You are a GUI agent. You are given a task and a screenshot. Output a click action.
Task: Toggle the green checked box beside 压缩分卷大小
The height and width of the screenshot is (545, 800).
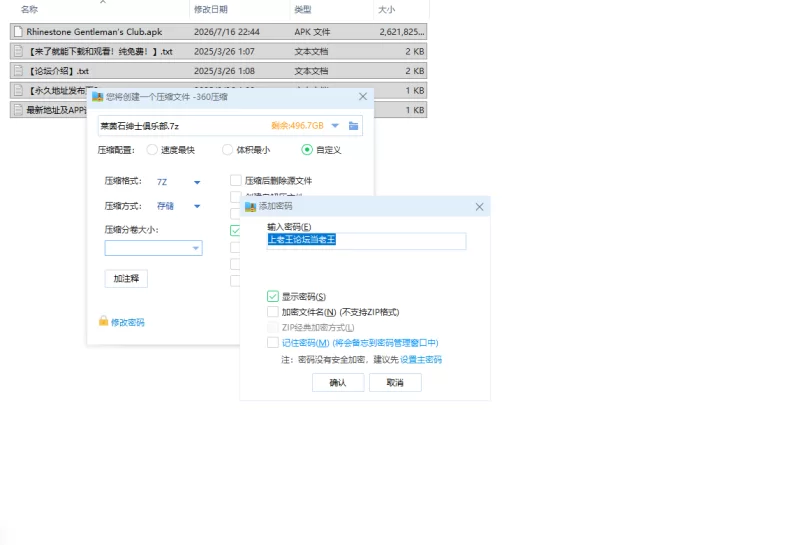[x=235, y=230]
